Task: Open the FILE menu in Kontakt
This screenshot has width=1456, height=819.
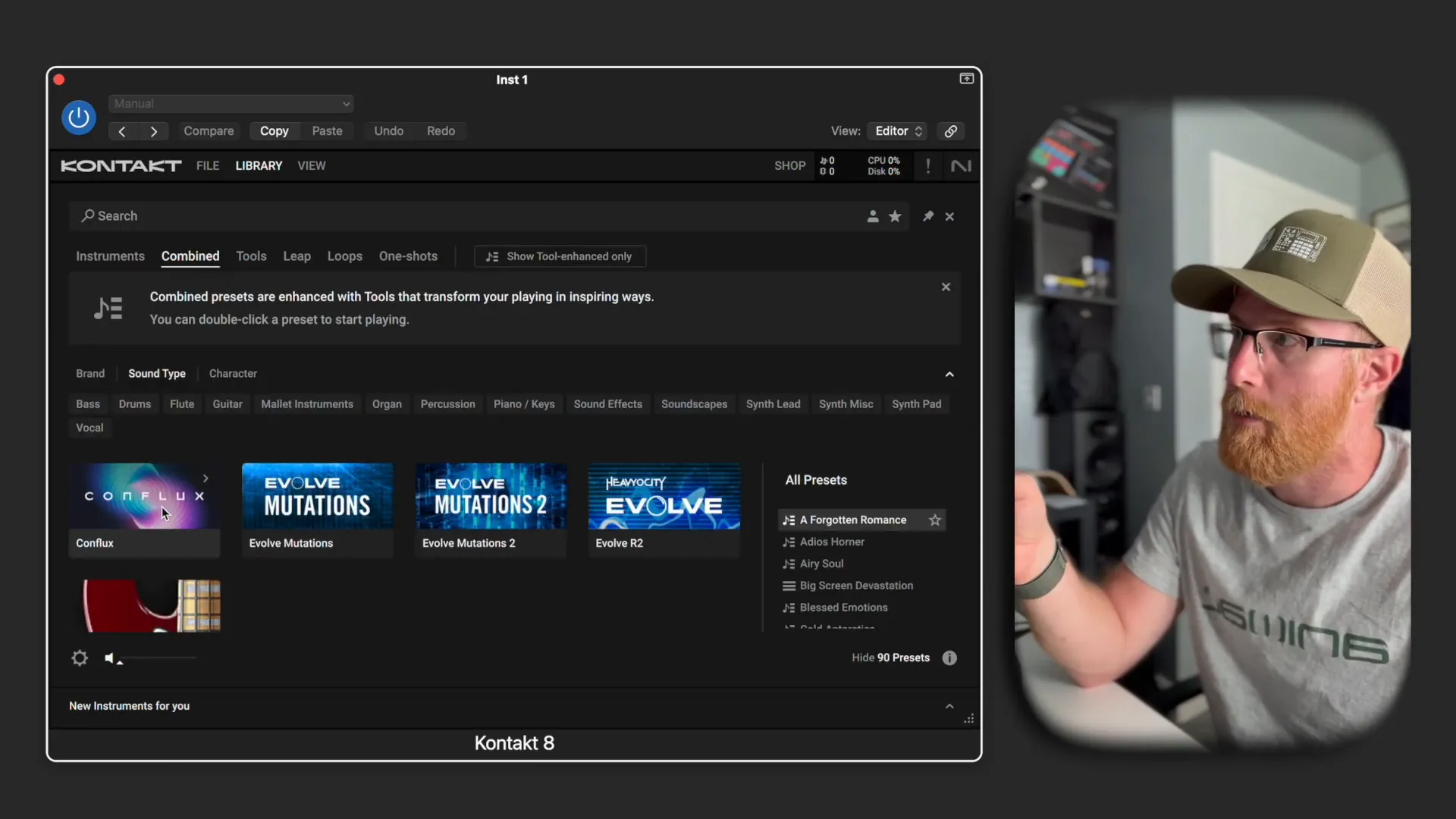Action: point(208,165)
